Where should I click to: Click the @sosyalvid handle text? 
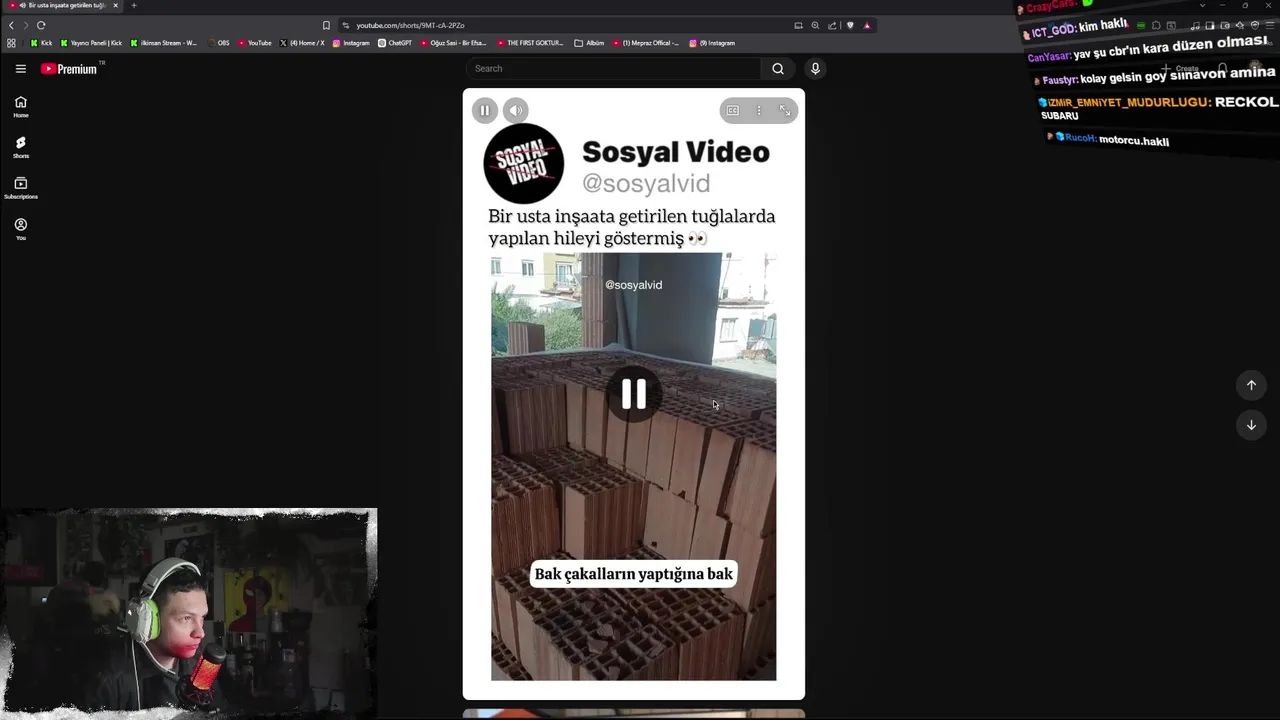tap(646, 184)
